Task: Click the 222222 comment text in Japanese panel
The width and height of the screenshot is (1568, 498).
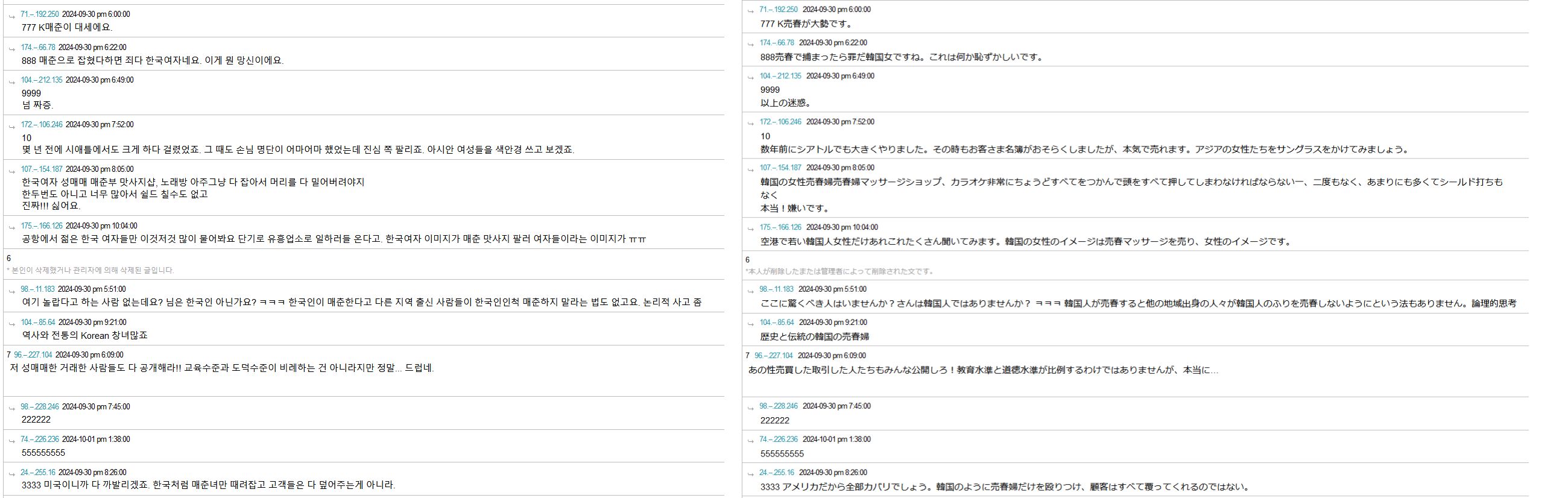Action: pos(774,420)
